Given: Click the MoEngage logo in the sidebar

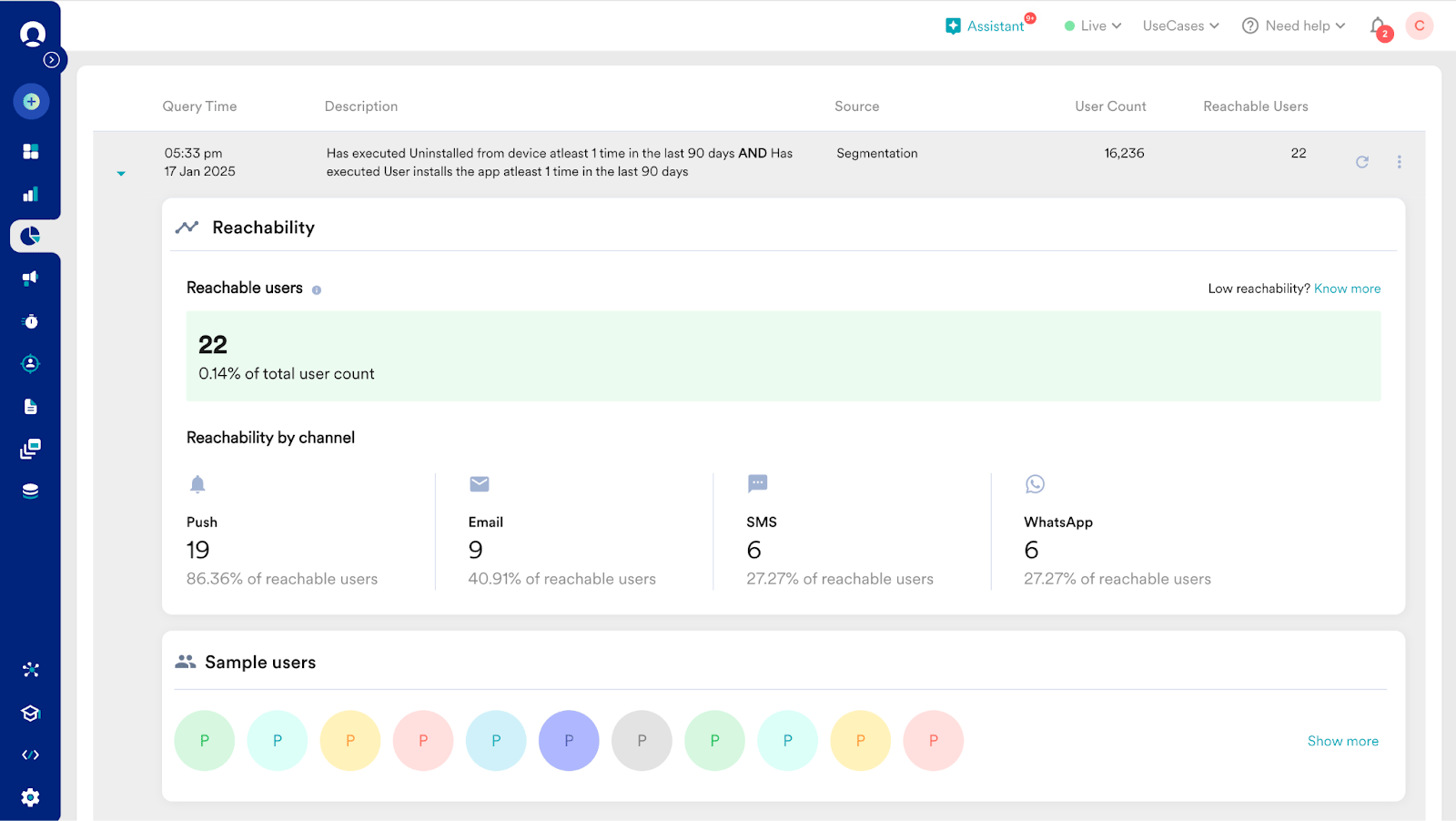Looking at the screenshot, I should (x=33, y=35).
